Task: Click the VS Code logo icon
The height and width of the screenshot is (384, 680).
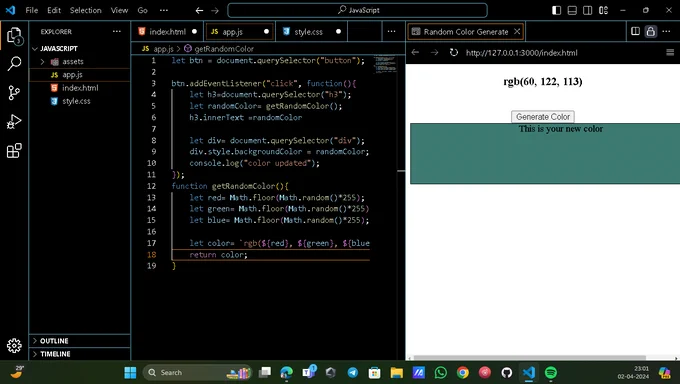Action: [x=10, y=10]
